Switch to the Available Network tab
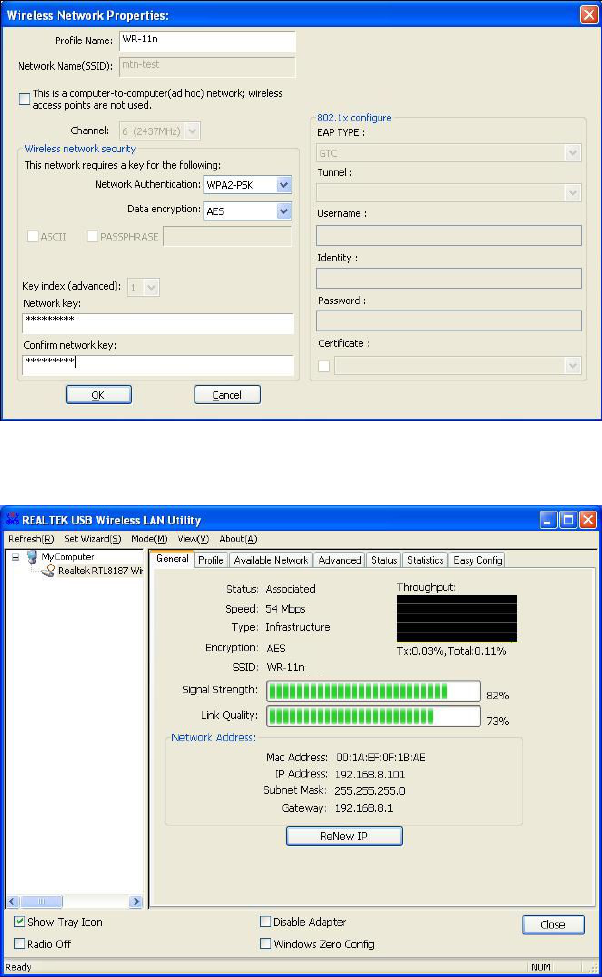The width and height of the screenshot is (602, 977). 270,560
